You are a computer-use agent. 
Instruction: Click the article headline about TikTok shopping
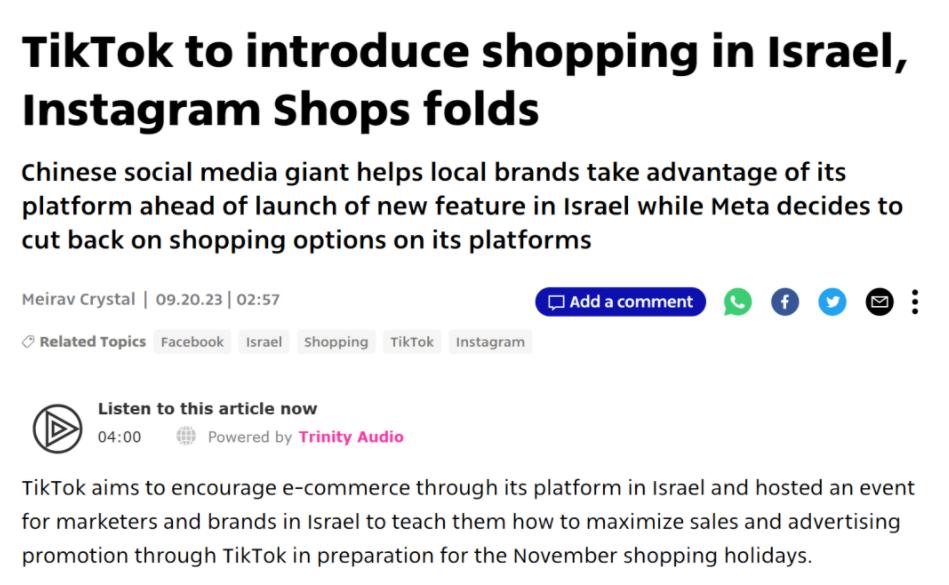tap(465, 80)
